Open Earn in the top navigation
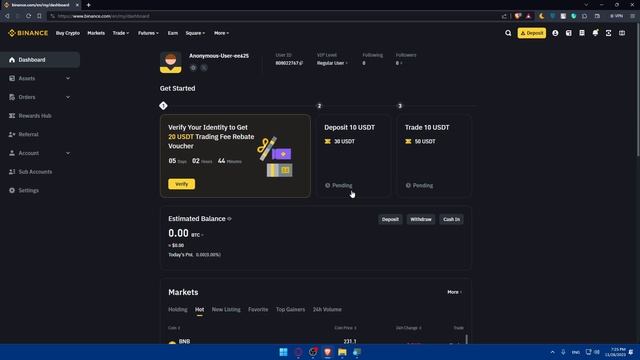 (173, 33)
